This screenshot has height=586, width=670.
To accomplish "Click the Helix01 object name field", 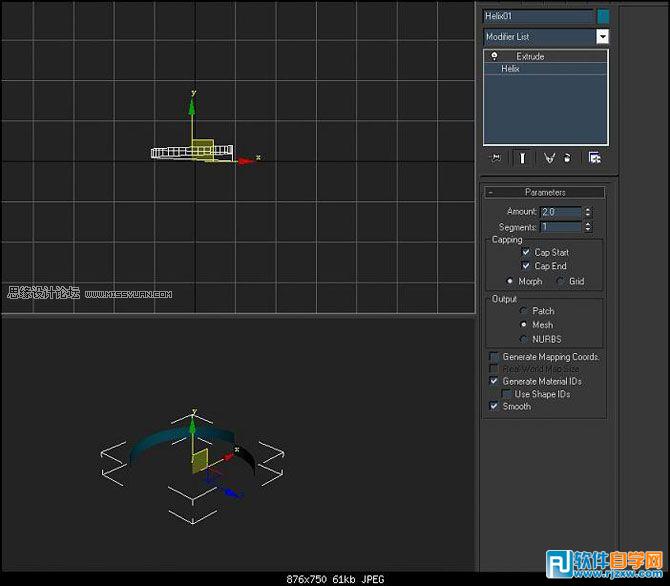I will pos(538,16).
